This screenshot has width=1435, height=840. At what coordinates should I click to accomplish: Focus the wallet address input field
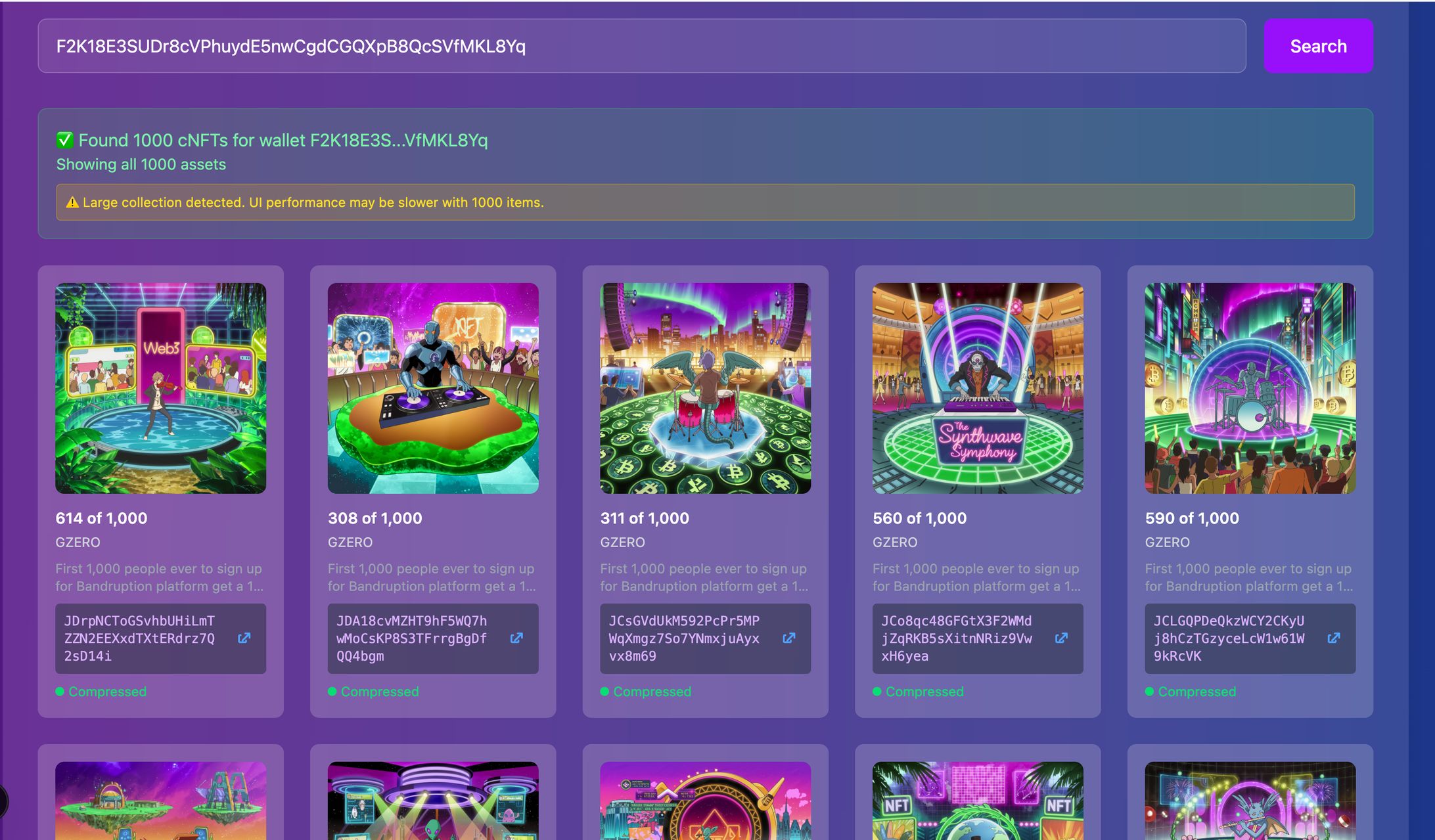641,46
